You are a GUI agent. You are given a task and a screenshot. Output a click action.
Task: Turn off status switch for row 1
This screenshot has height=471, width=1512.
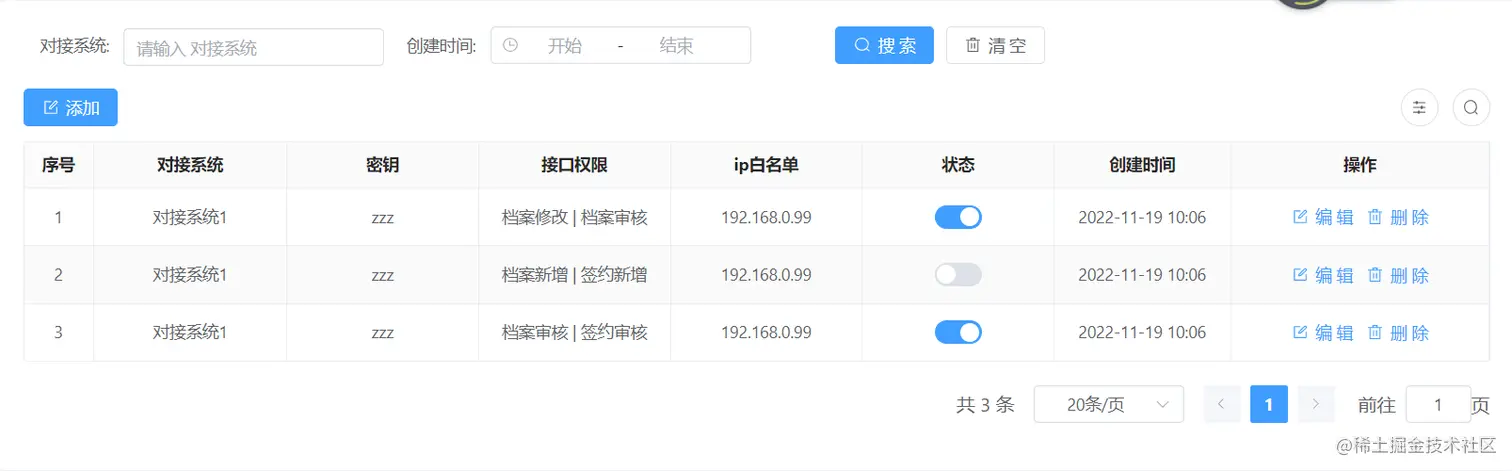click(958, 217)
